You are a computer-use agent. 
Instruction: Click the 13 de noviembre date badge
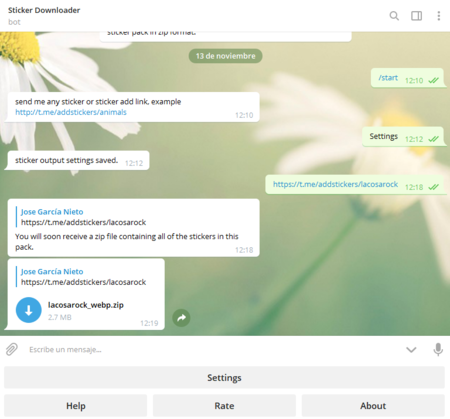pyautogui.click(x=225, y=56)
